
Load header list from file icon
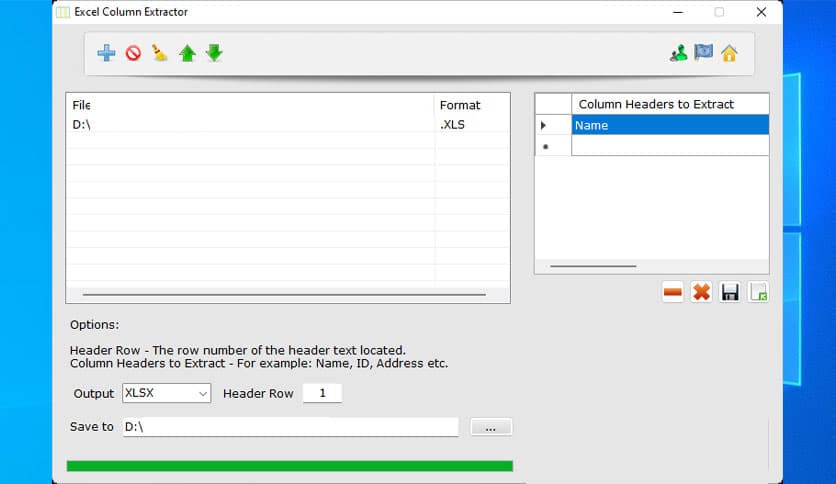pyautogui.click(x=758, y=292)
